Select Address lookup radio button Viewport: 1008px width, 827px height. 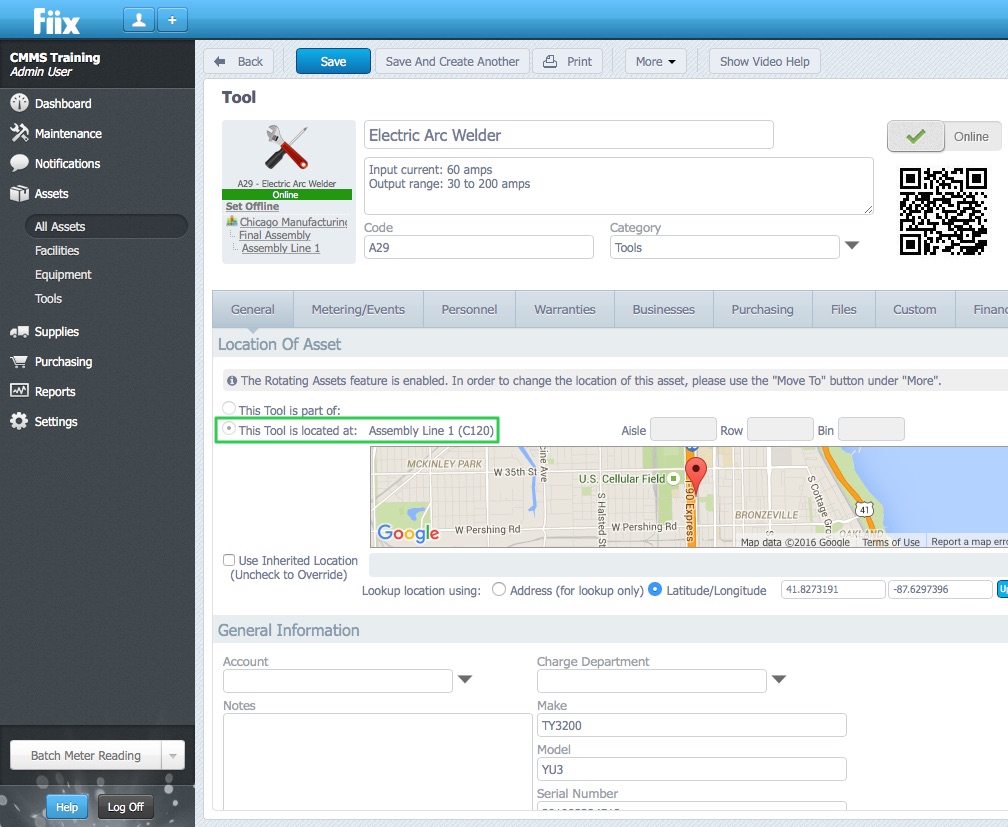[x=499, y=590]
